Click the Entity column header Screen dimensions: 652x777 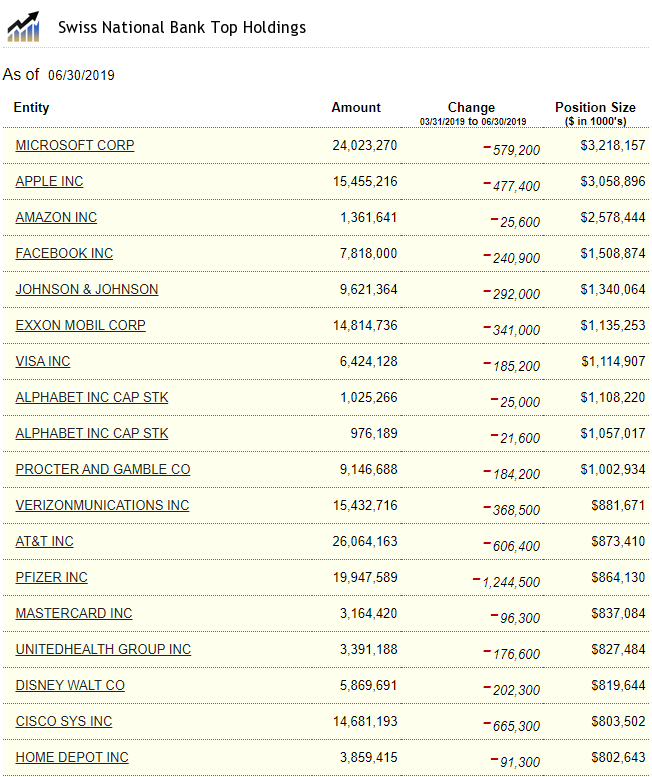(31, 107)
